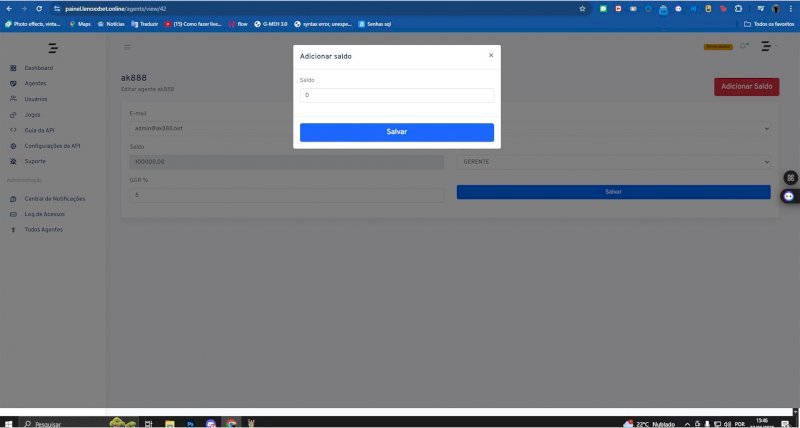Click the Suporte icon in sidebar
This screenshot has width=800, height=428.
(x=13, y=161)
